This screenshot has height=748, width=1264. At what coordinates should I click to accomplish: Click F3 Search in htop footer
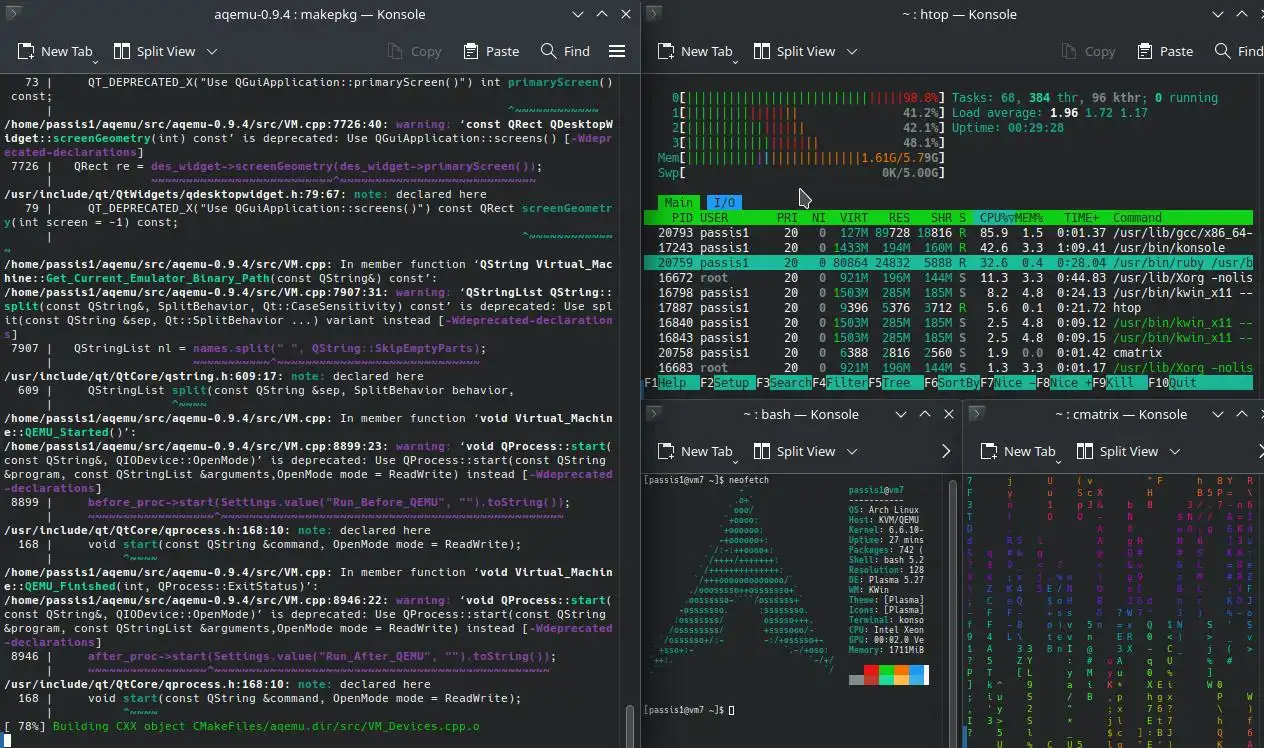(784, 383)
